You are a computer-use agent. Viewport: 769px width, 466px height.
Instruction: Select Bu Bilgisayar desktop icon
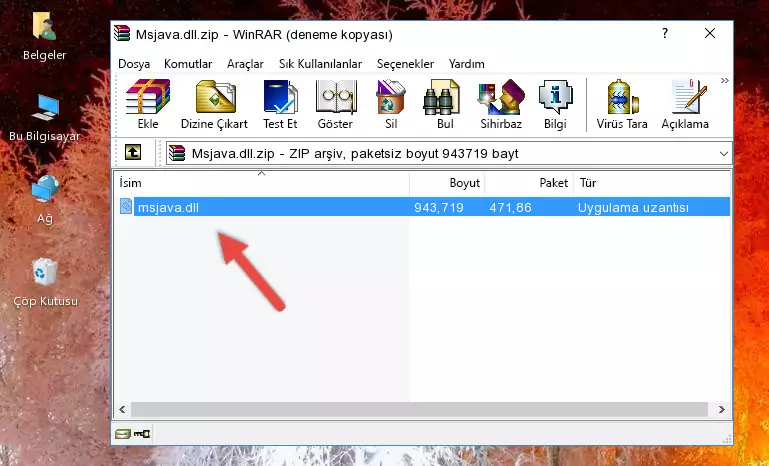pyautogui.click(x=44, y=118)
